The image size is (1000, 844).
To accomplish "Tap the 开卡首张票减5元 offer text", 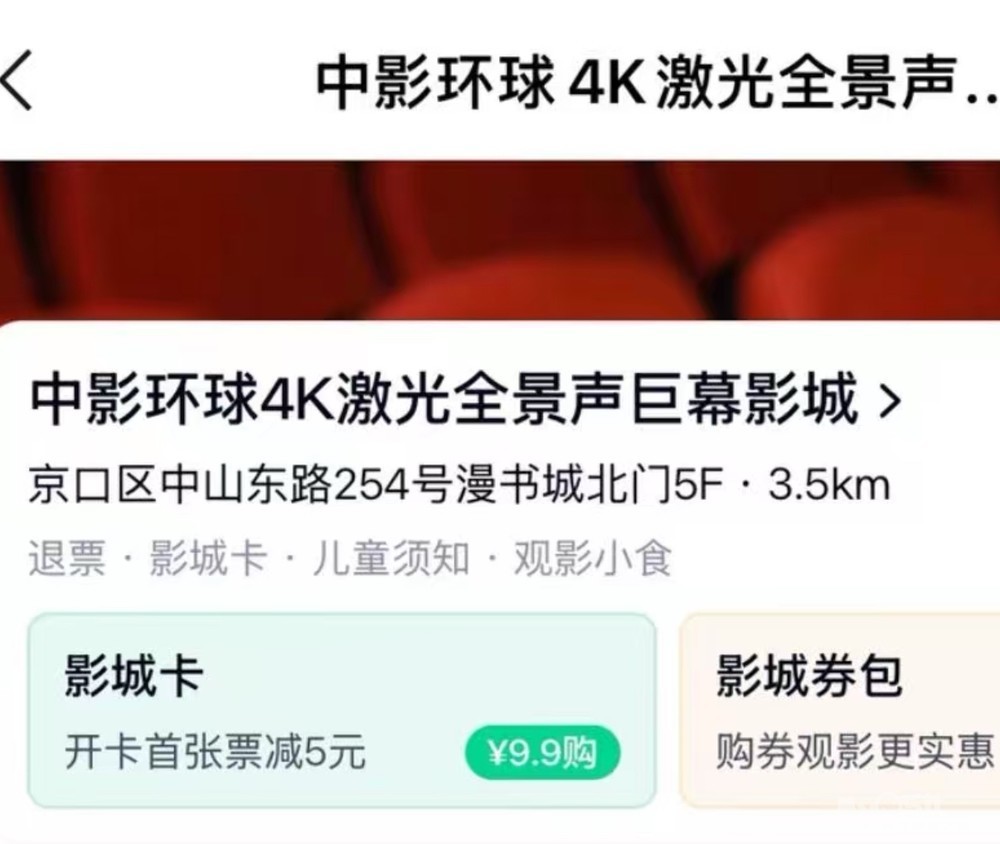I will coord(215,752).
